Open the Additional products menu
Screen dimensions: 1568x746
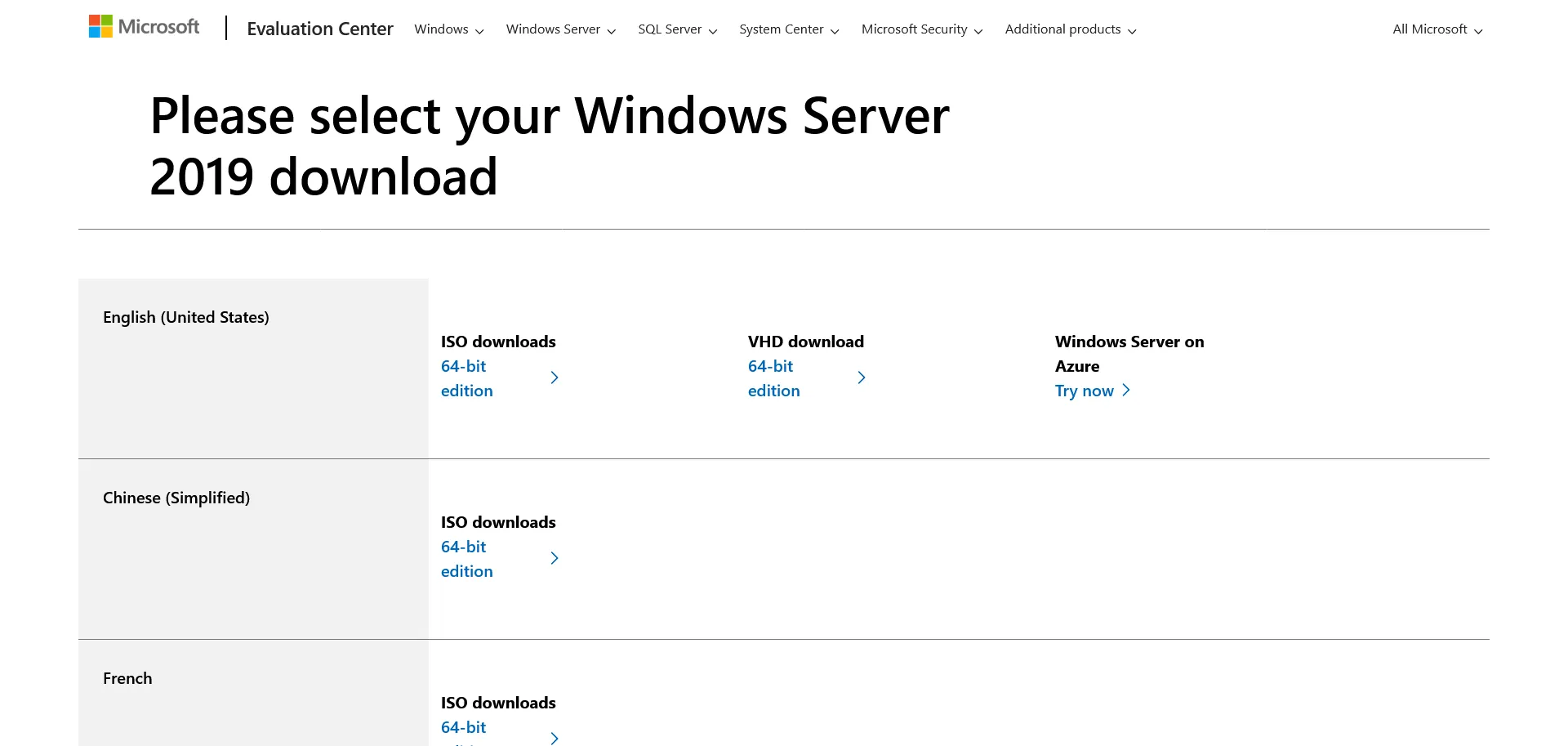click(1071, 29)
